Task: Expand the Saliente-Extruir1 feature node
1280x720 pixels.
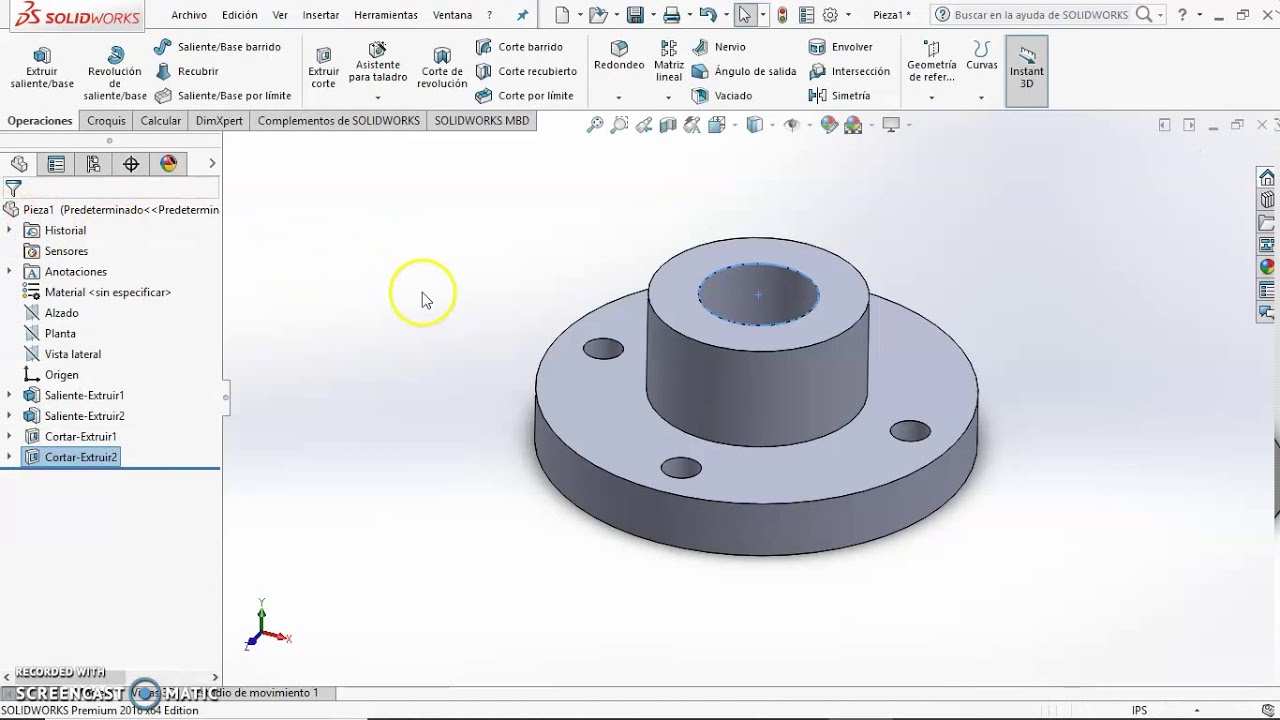Action: tap(10, 395)
